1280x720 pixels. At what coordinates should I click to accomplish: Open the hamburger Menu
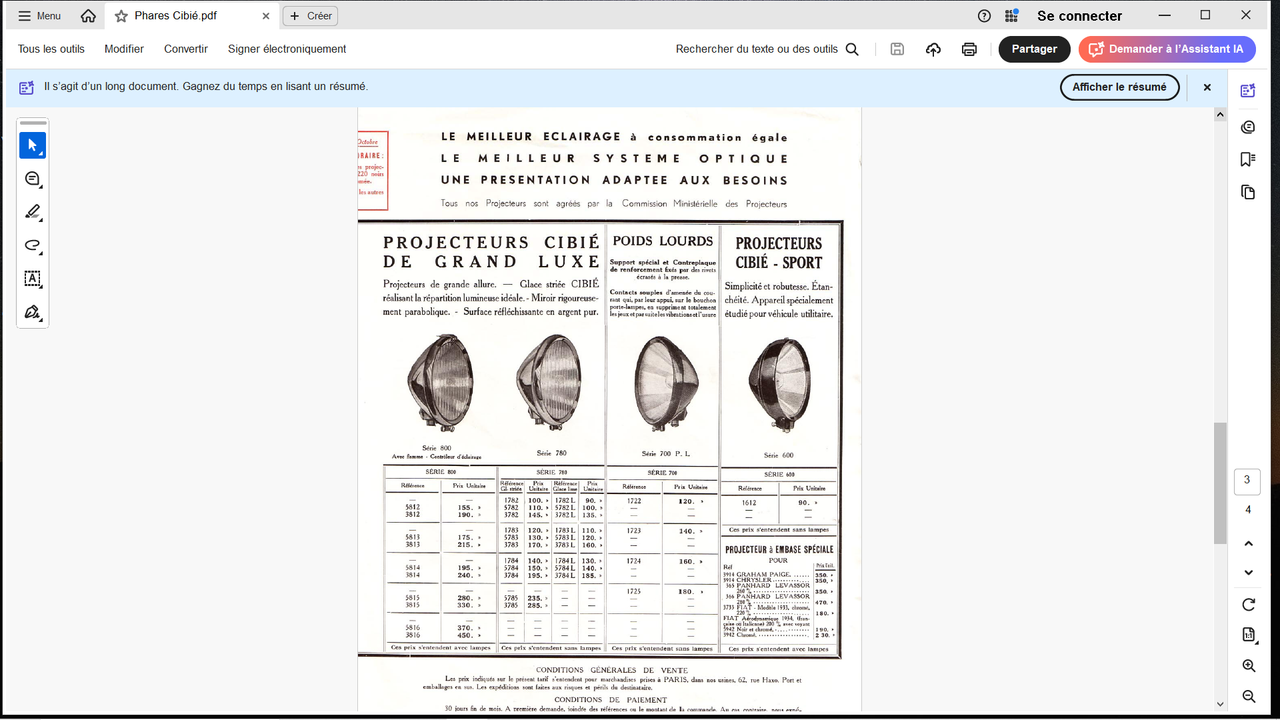39,16
